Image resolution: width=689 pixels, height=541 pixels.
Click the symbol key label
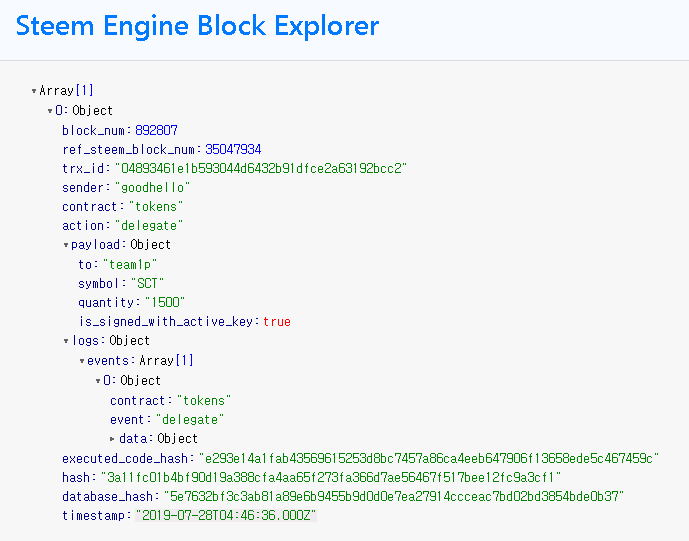click(x=98, y=283)
